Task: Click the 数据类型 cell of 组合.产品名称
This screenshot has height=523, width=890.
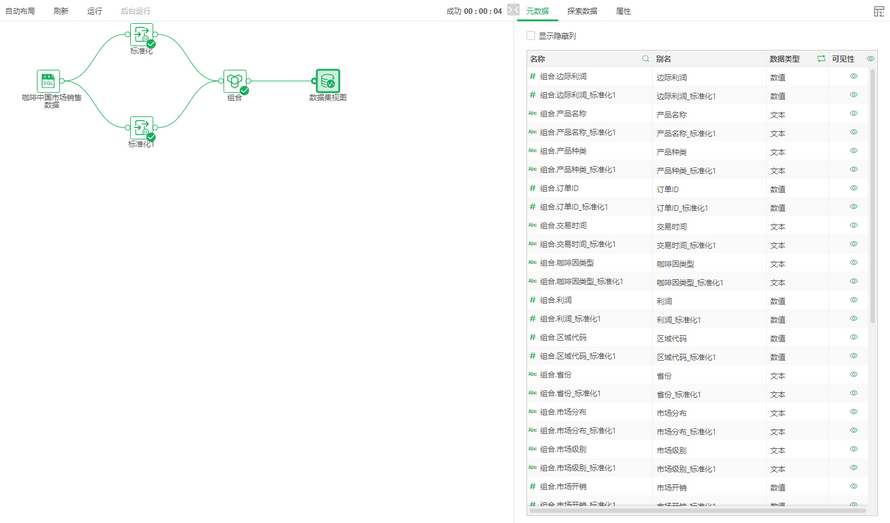Action: [797, 115]
